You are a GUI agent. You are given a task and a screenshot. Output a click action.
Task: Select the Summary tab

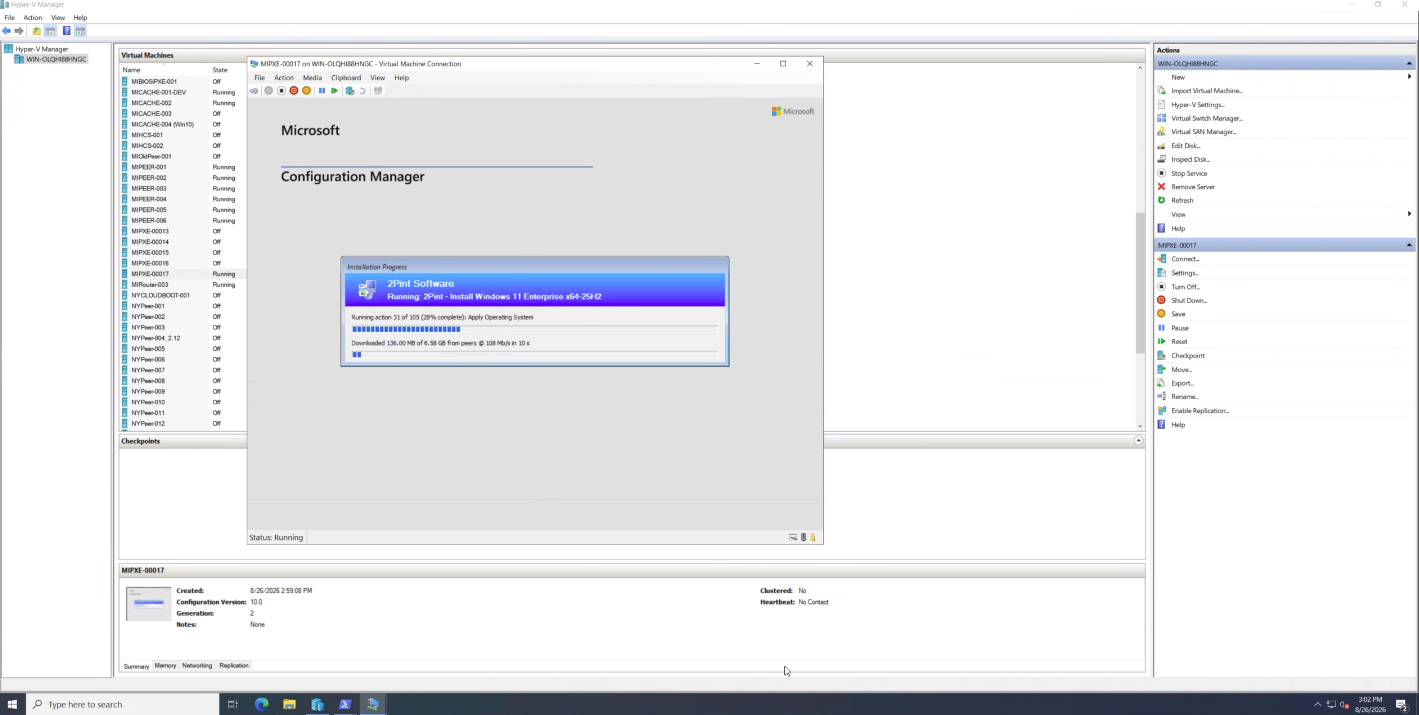tap(136, 666)
